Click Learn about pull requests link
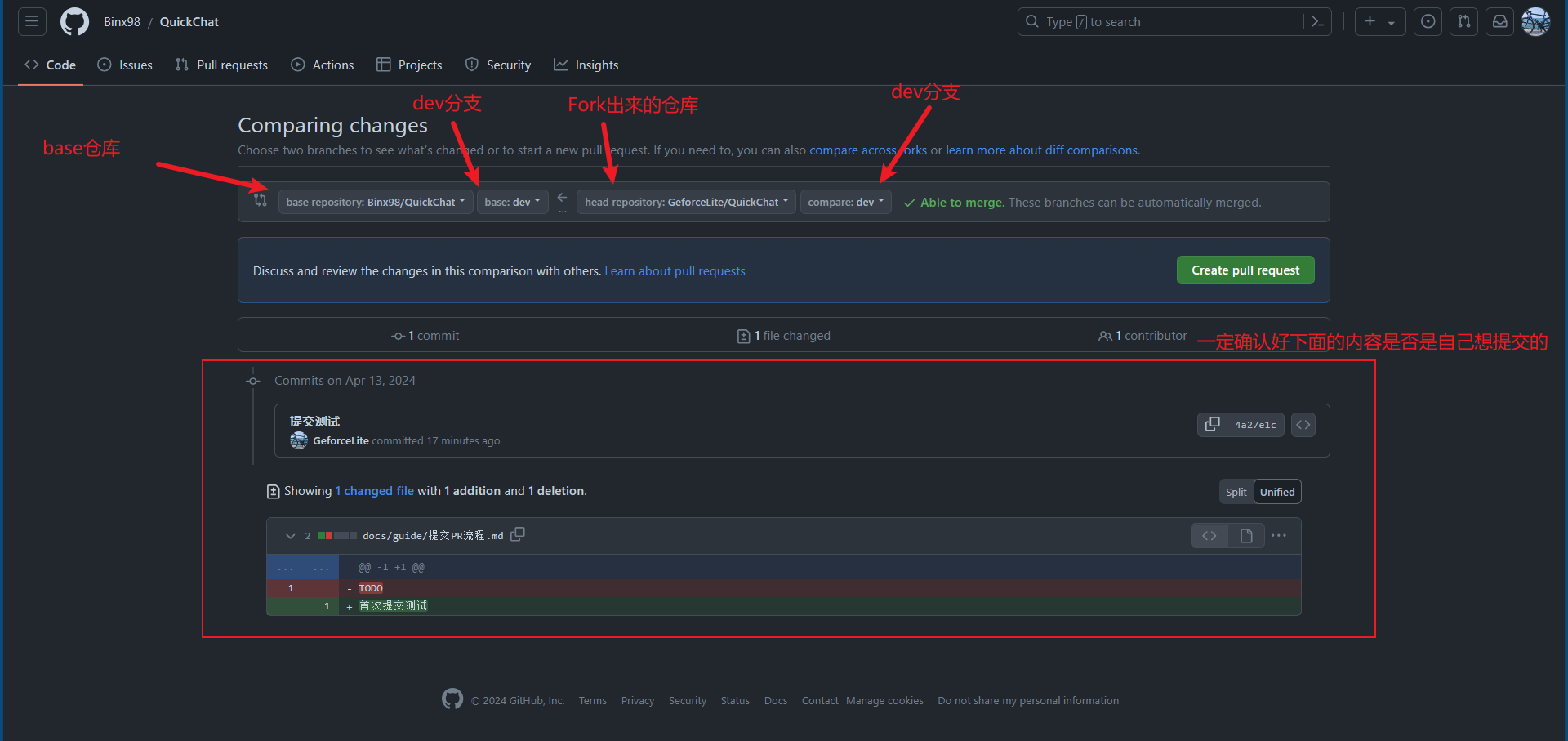 click(675, 271)
